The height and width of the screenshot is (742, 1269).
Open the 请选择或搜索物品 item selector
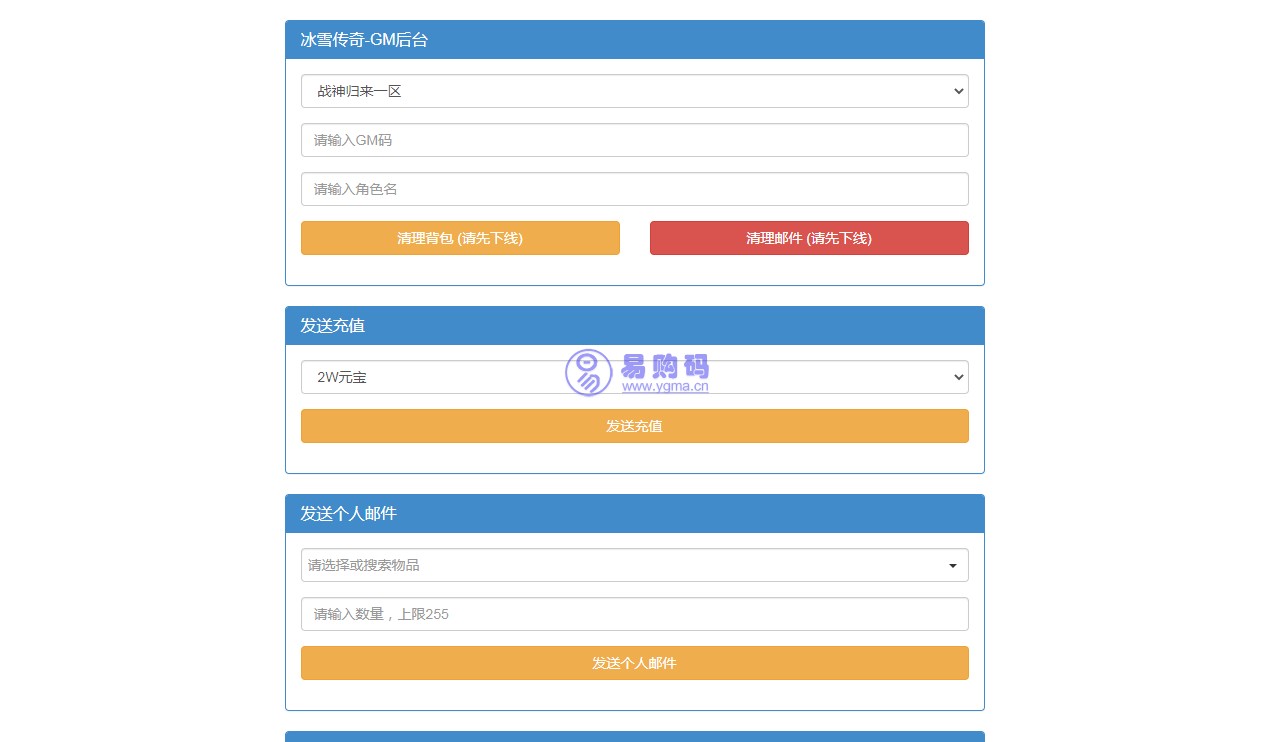coord(624,565)
